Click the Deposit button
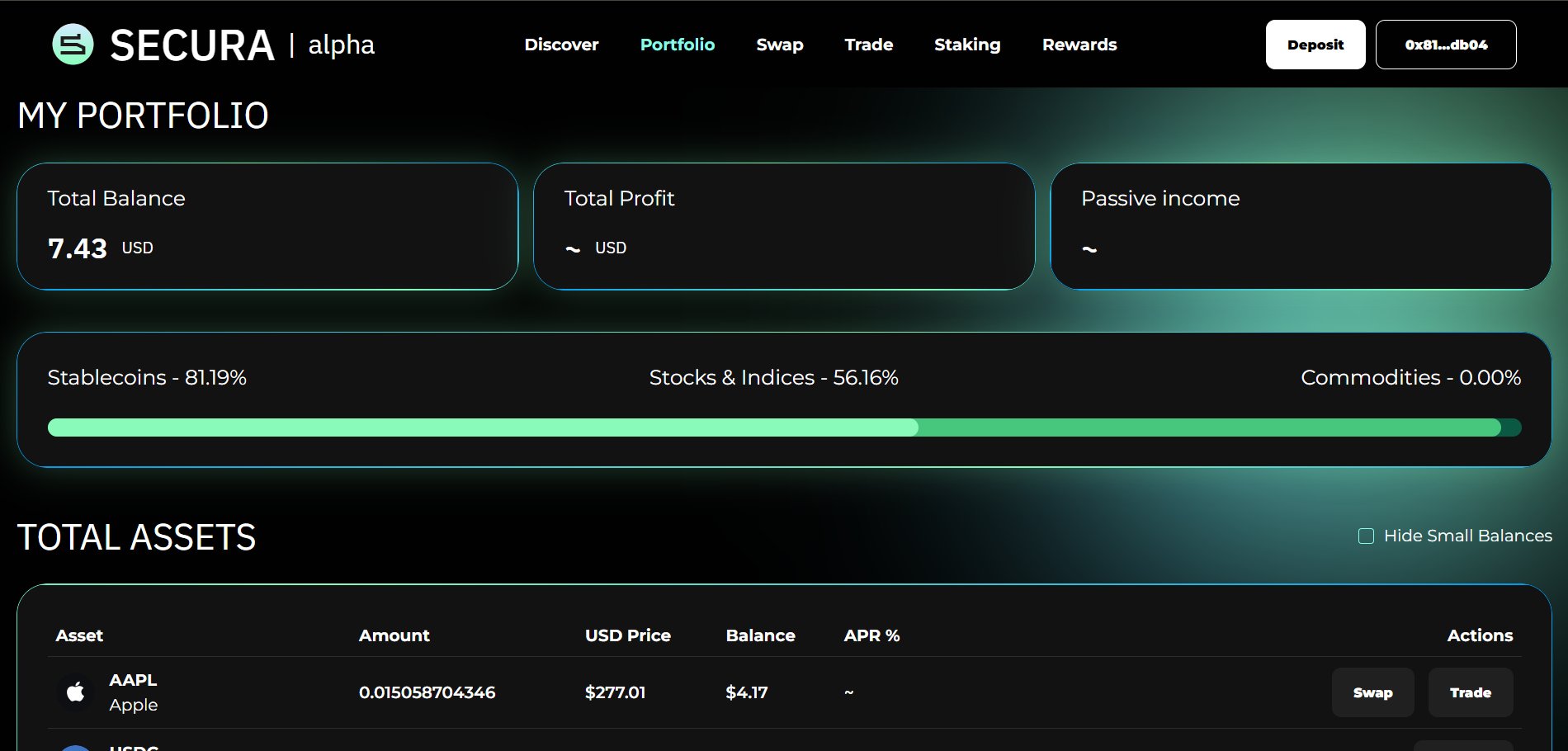Image resolution: width=1568 pixels, height=751 pixels. click(1315, 45)
